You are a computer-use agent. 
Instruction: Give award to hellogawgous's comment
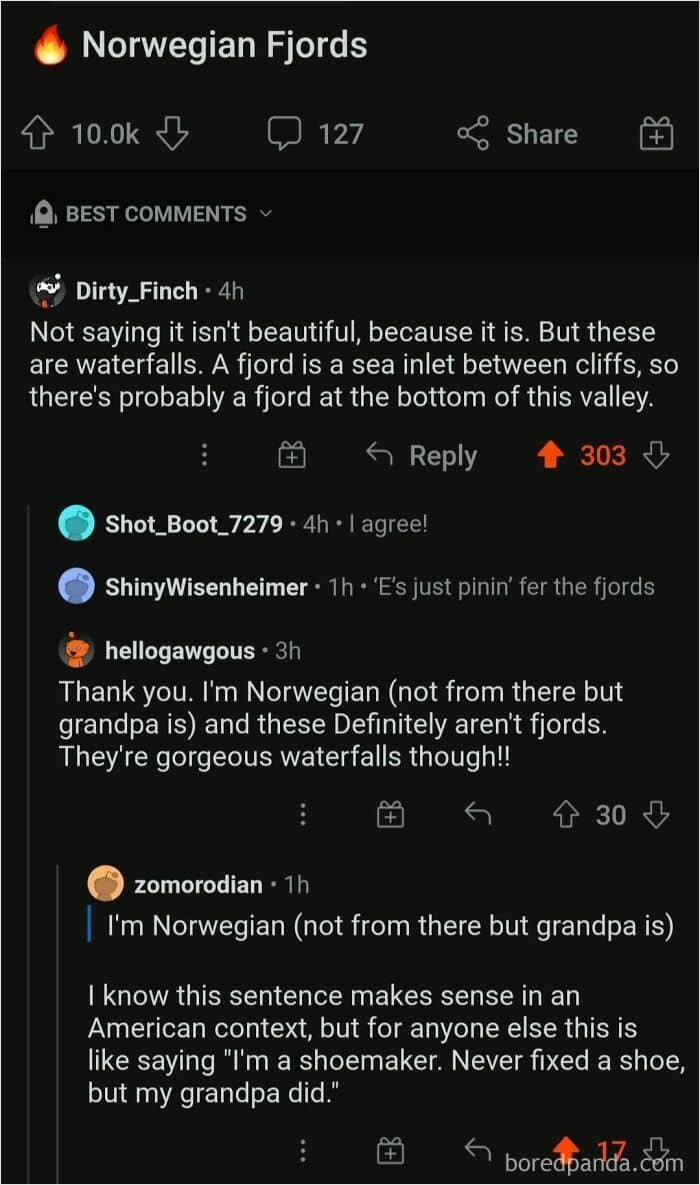click(x=390, y=815)
